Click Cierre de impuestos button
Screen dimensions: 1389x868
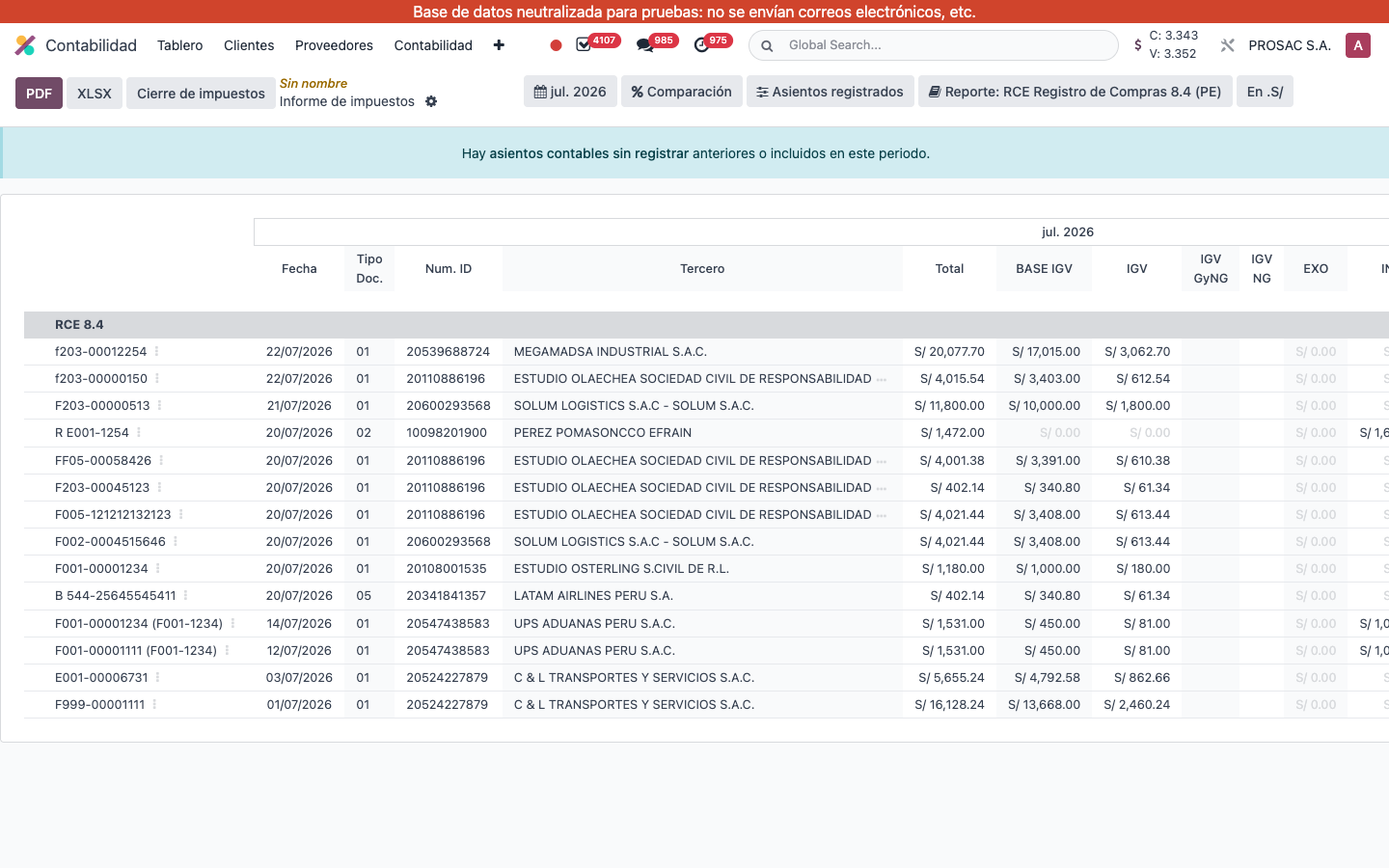201,94
